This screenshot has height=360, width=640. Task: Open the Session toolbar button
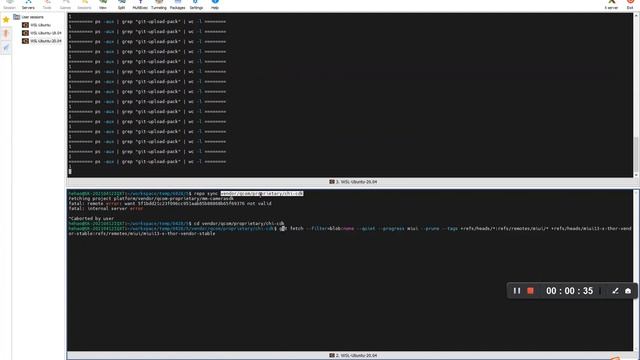pyautogui.click(x=9, y=4)
